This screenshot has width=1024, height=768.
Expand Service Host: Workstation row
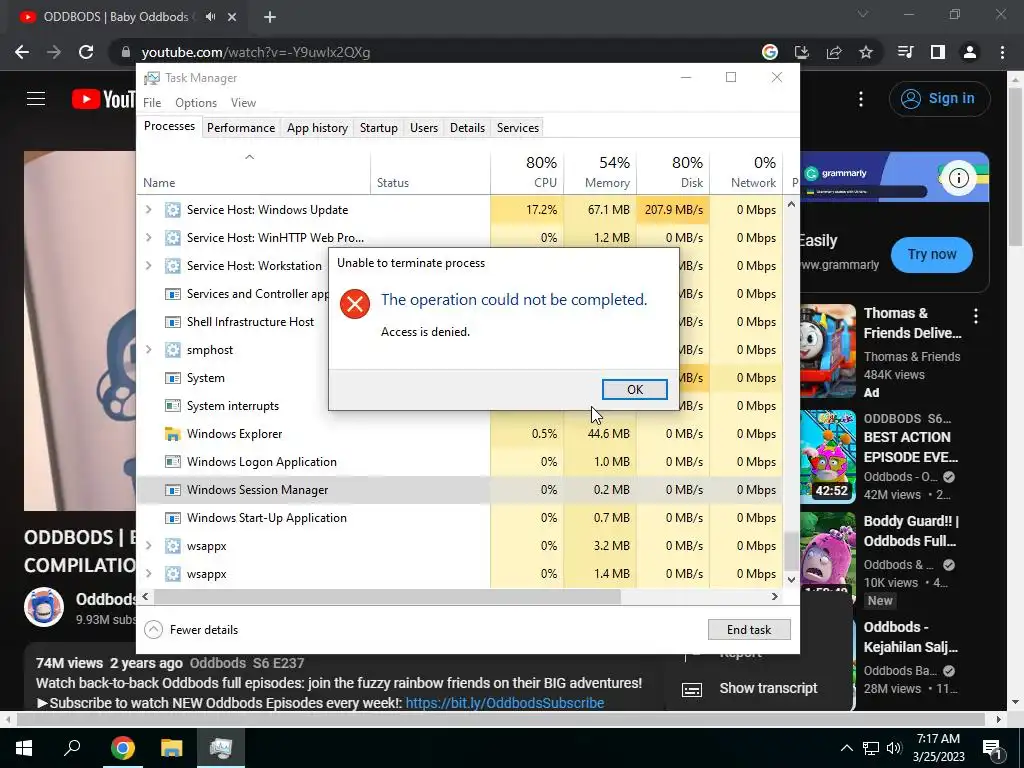[x=149, y=266]
